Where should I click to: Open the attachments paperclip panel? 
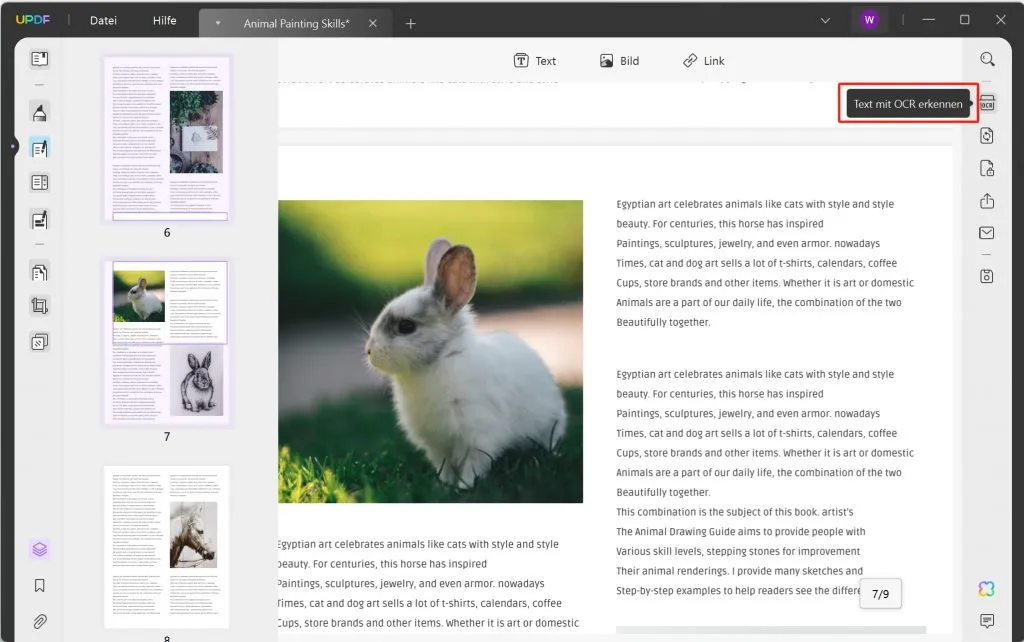39,621
